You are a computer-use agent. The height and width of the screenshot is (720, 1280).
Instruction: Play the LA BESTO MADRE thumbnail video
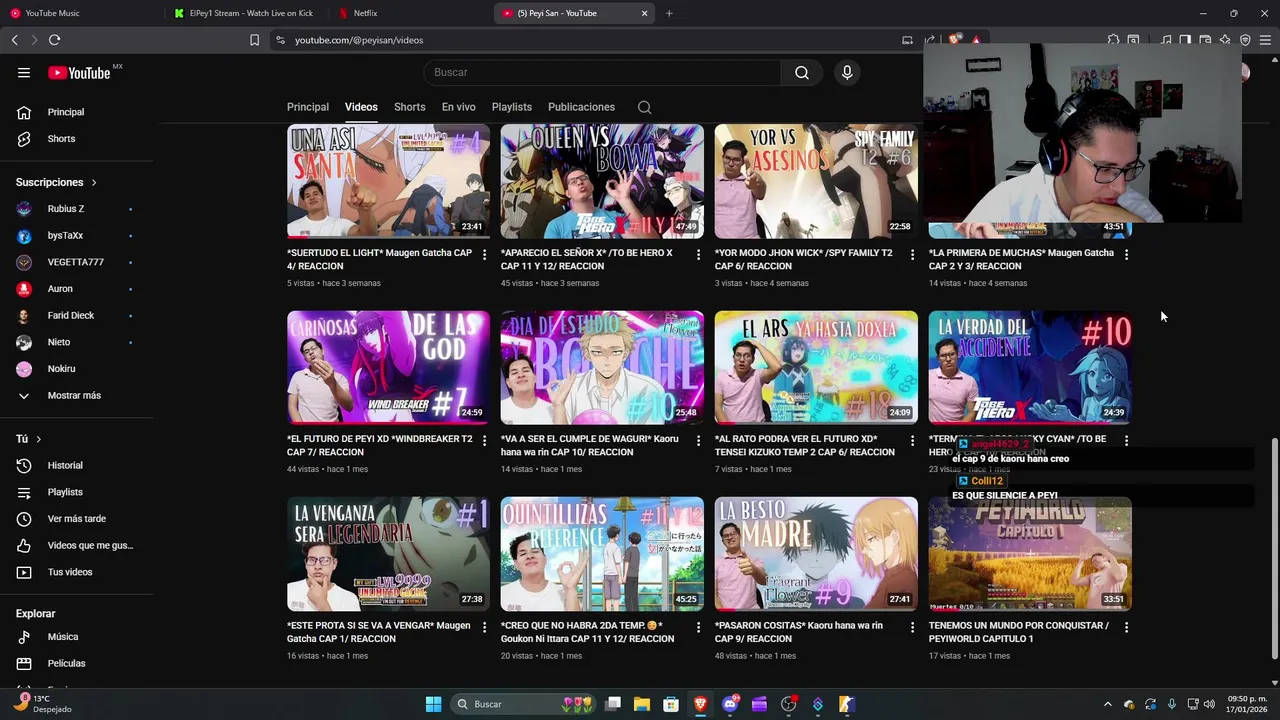[816, 554]
